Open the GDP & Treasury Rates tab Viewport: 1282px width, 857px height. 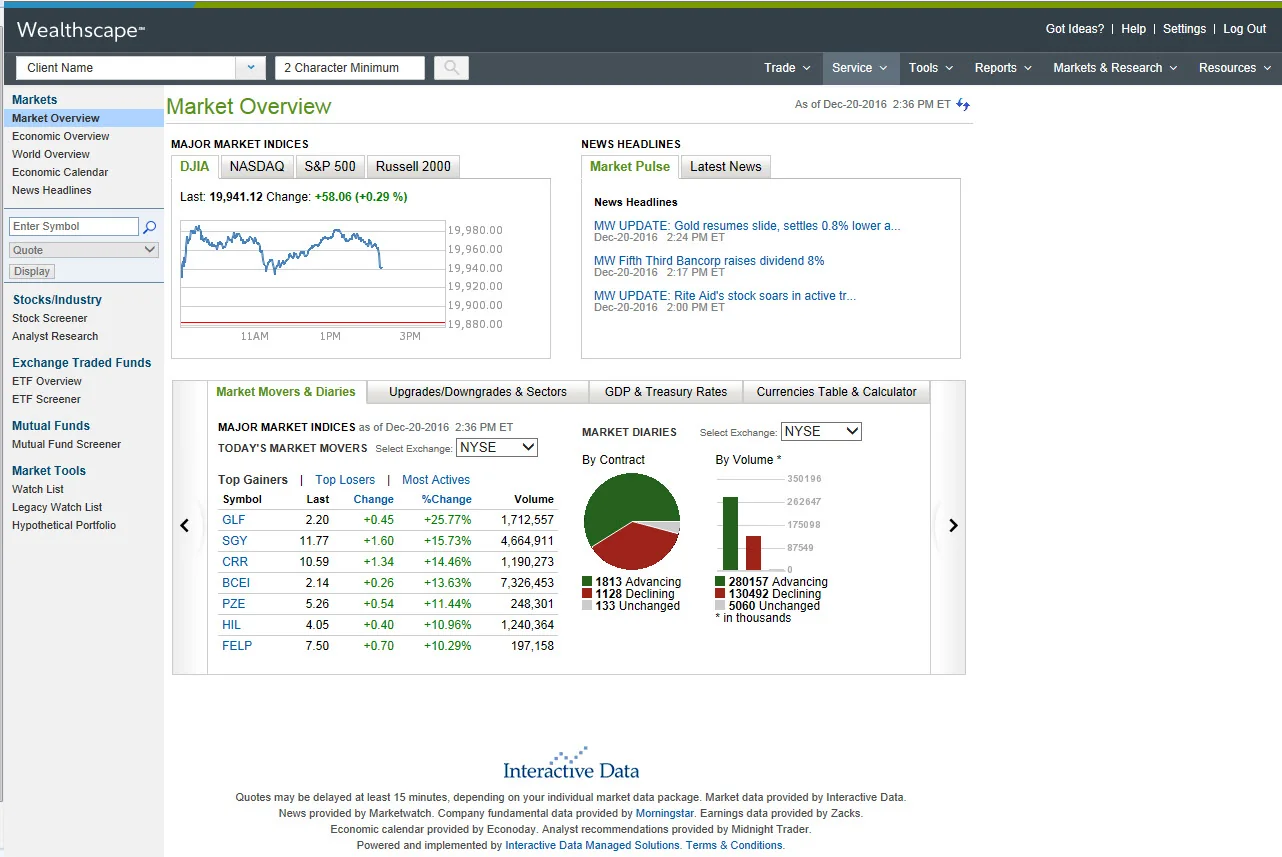click(665, 392)
